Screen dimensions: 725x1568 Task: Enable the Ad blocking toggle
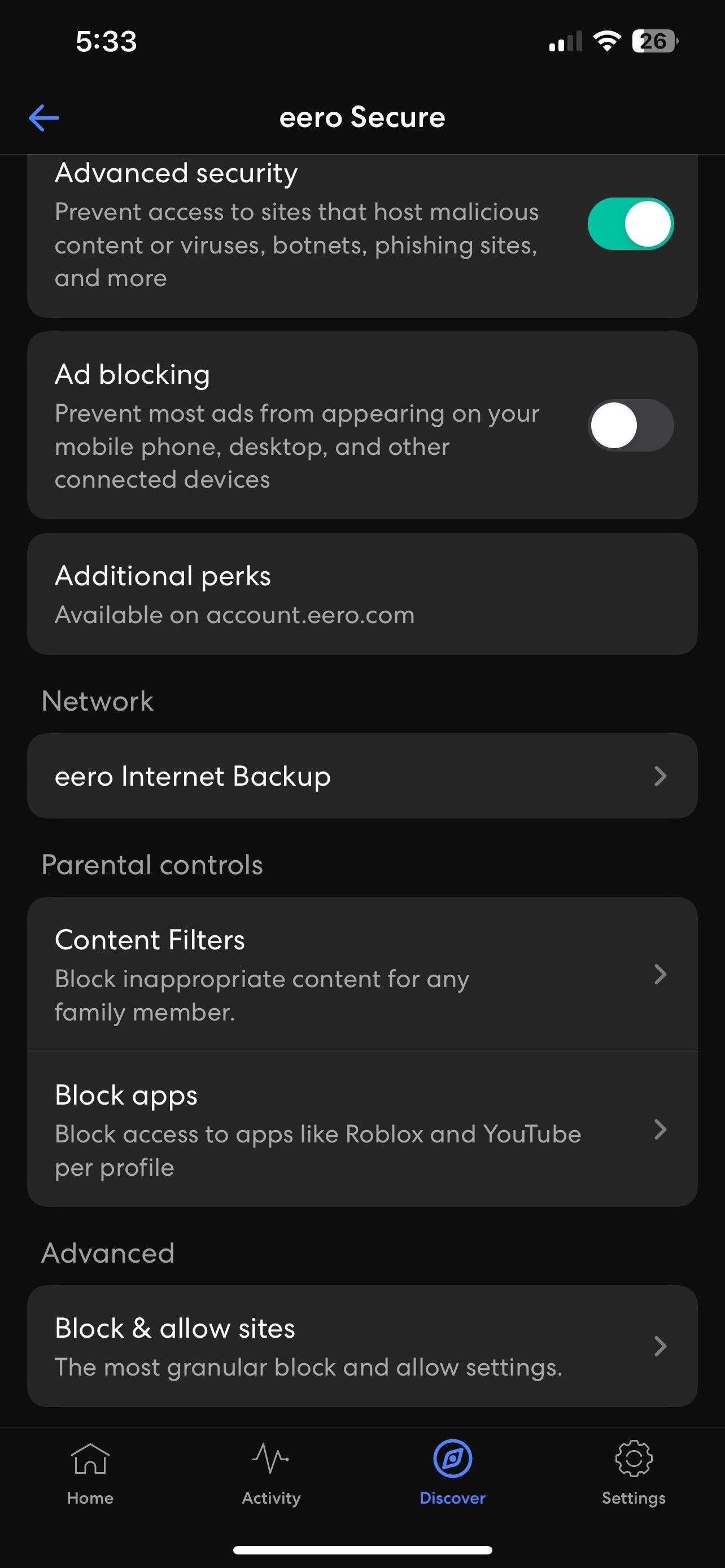(x=630, y=426)
